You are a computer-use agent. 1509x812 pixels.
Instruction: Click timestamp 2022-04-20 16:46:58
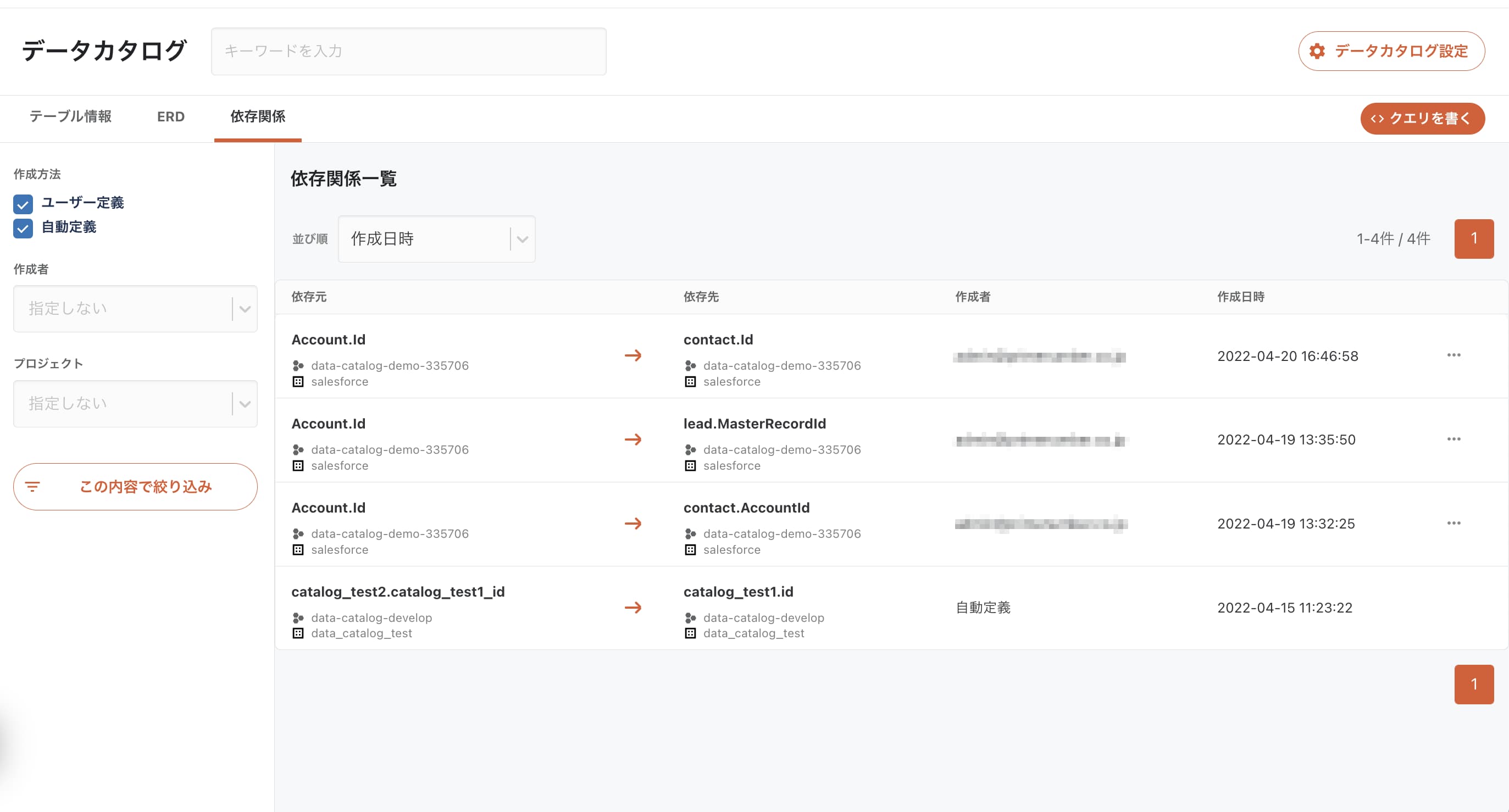1288,356
